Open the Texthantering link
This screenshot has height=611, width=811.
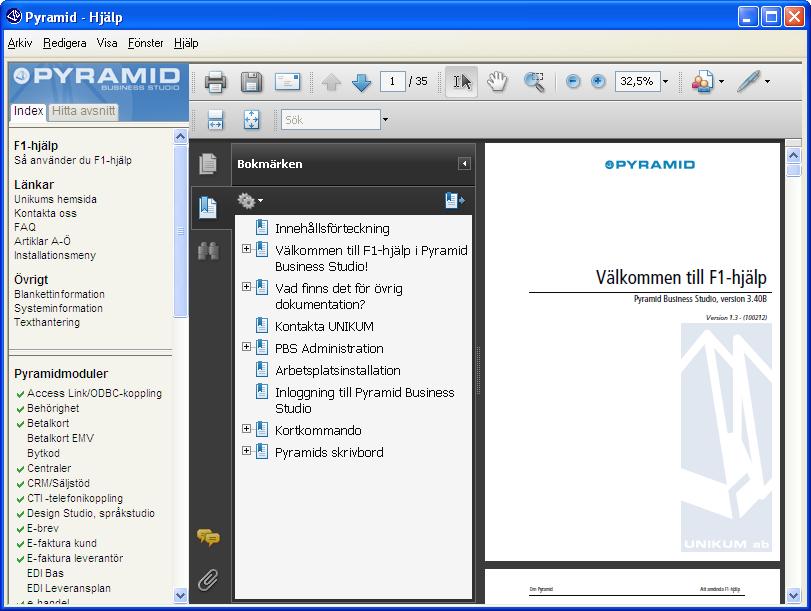pyautogui.click(x=47, y=322)
